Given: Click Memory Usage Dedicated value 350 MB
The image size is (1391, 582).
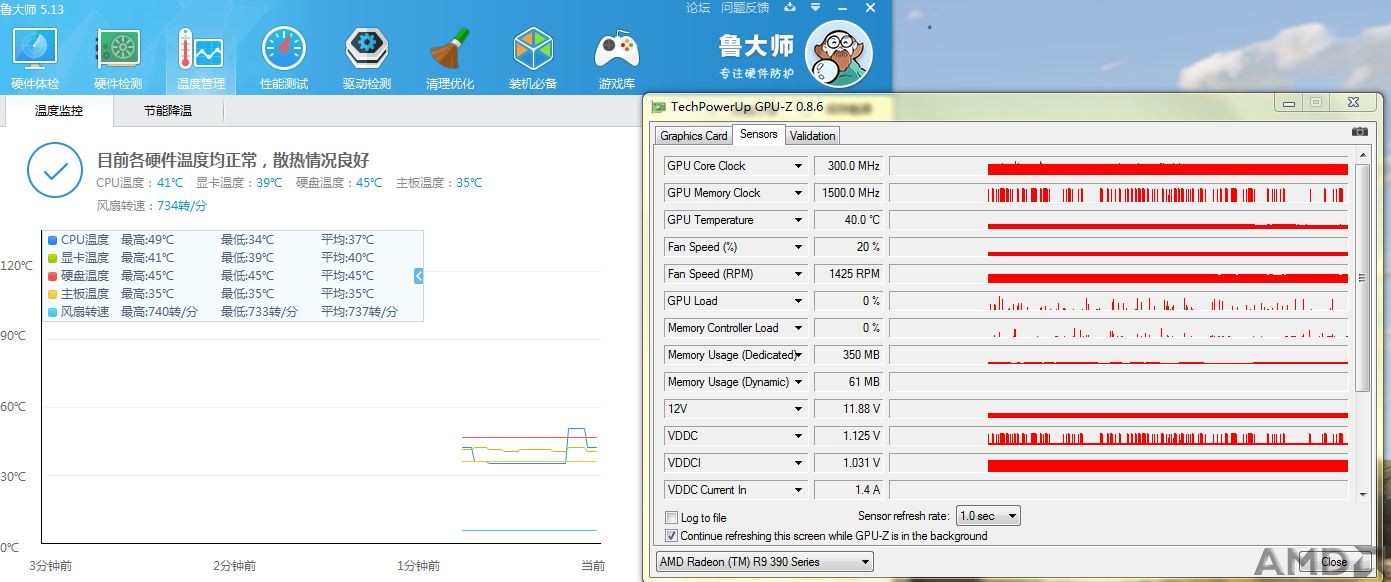Looking at the screenshot, I should pos(849,355).
